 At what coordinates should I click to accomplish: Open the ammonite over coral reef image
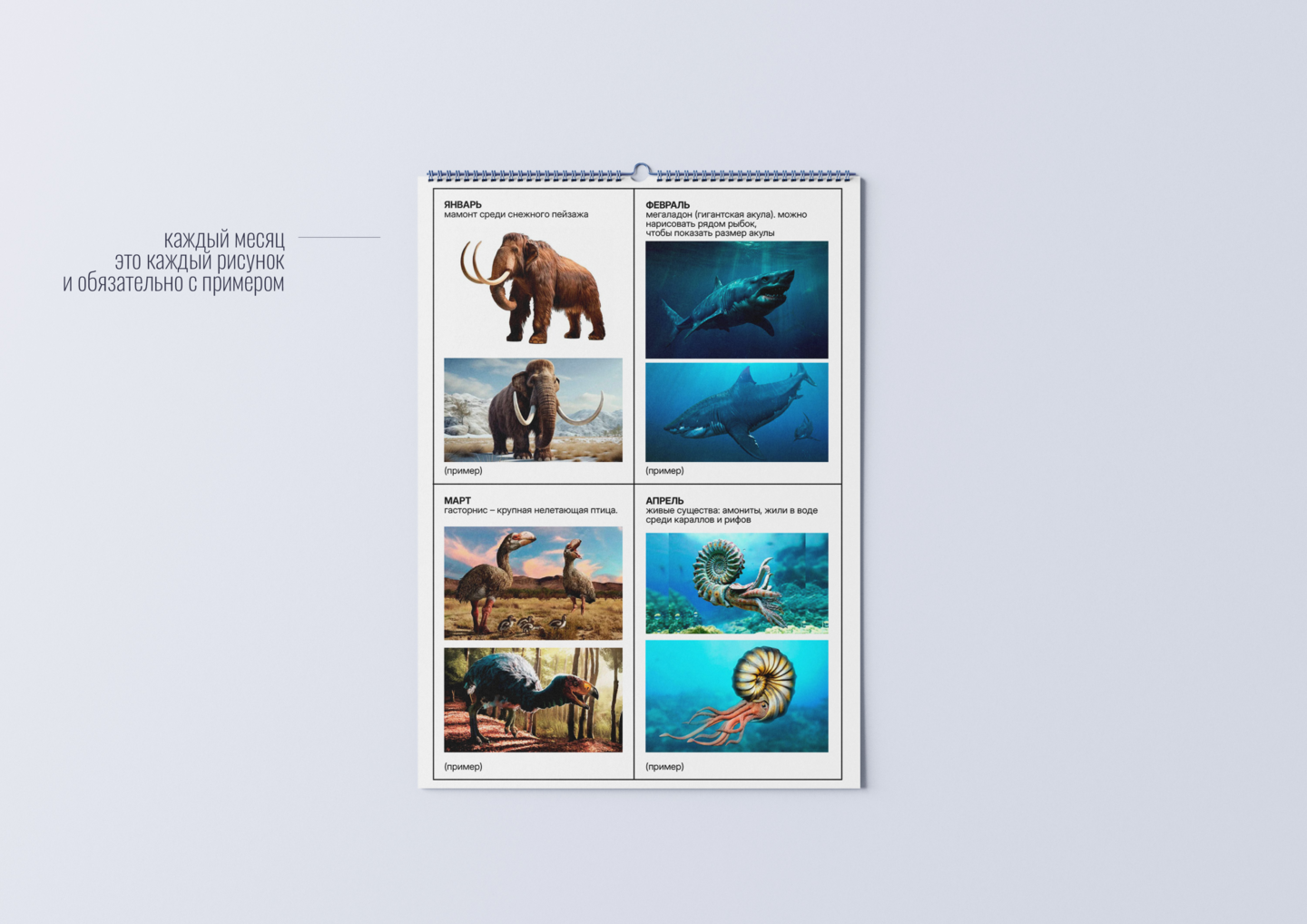[736, 583]
